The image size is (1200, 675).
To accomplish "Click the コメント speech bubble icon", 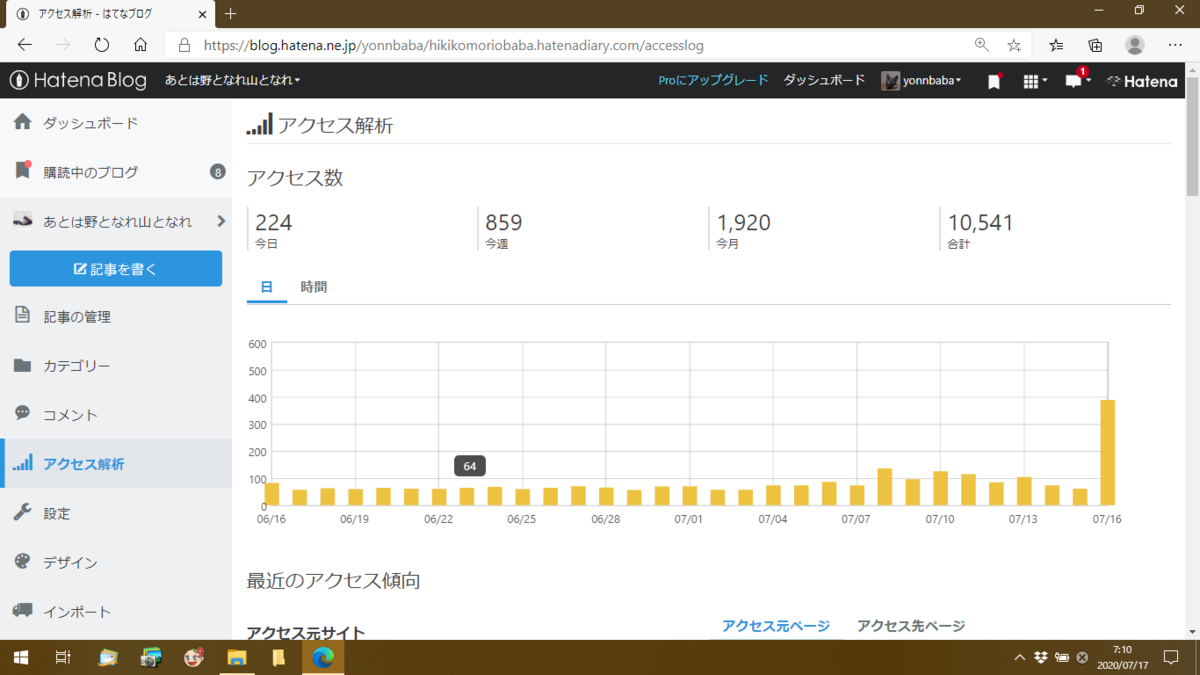I will click(23, 413).
